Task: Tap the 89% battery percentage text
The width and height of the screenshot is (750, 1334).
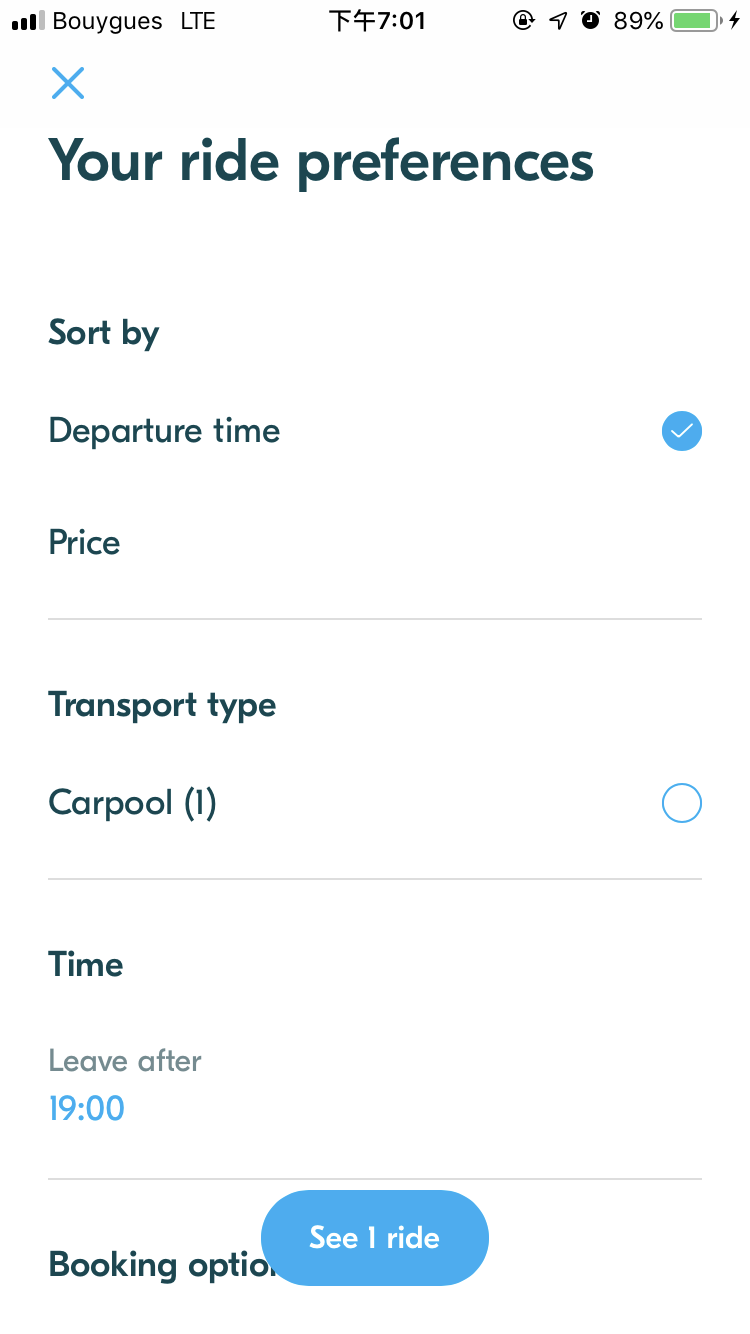Action: [638, 21]
